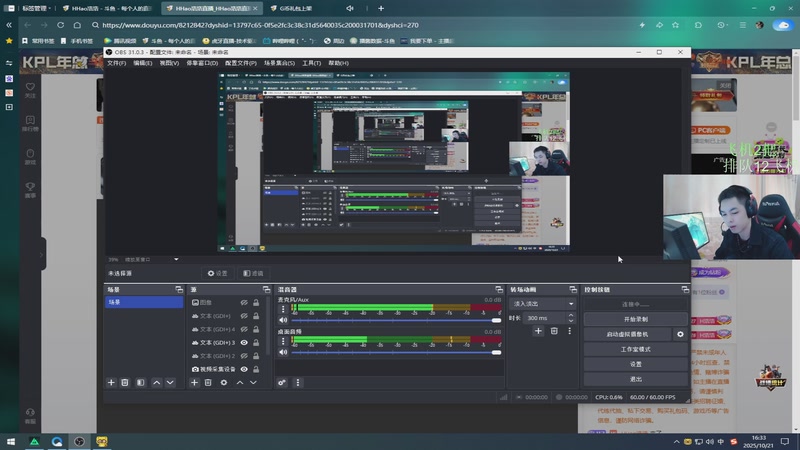The width and height of the screenshot is (800, 450).
Task: Open scene filters icon in scenes toolbar
Action: (x=140, y=383)
